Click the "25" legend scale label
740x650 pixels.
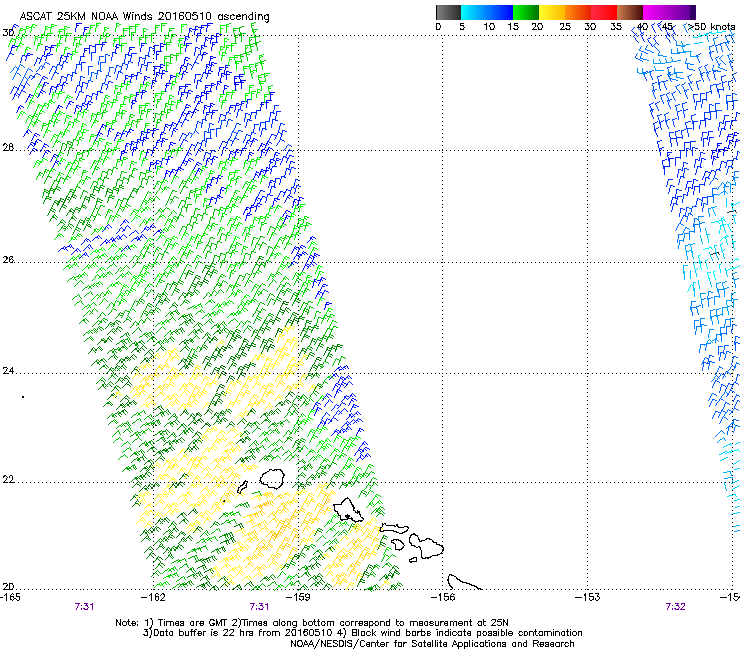click(x=565, y=27)
